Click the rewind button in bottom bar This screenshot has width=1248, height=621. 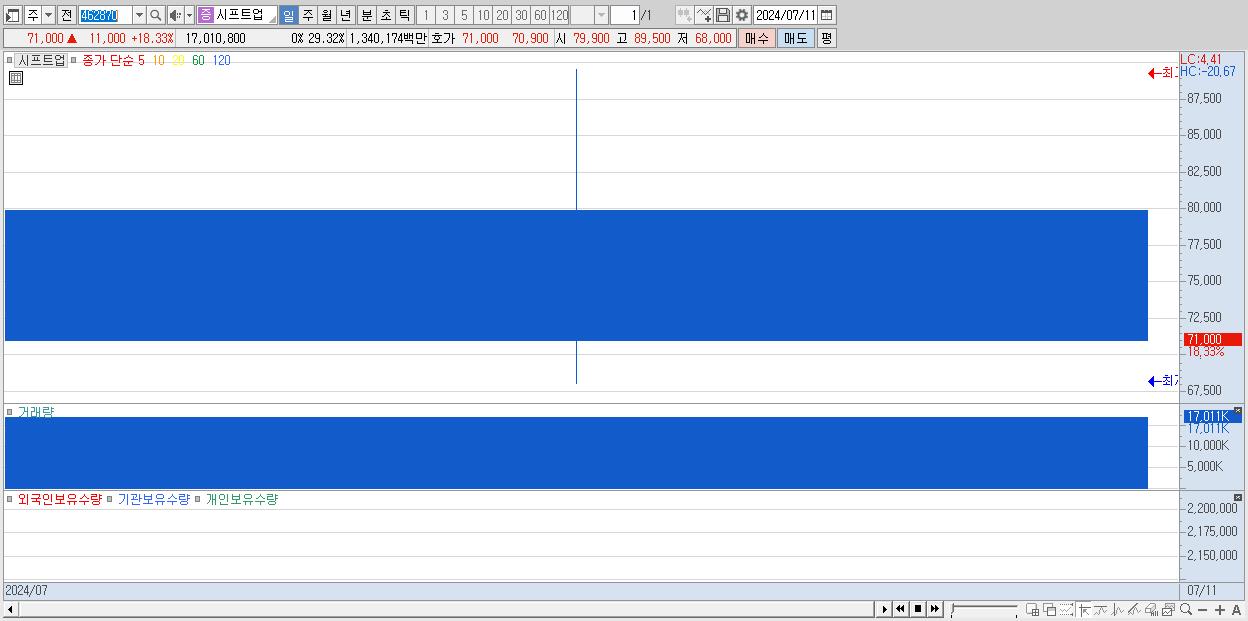coord(901,609)
